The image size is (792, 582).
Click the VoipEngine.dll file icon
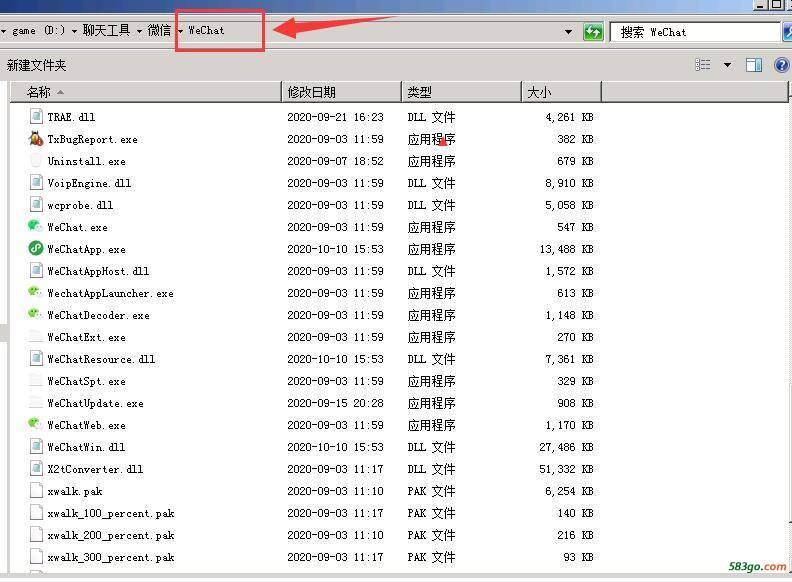tap(36, 182)
